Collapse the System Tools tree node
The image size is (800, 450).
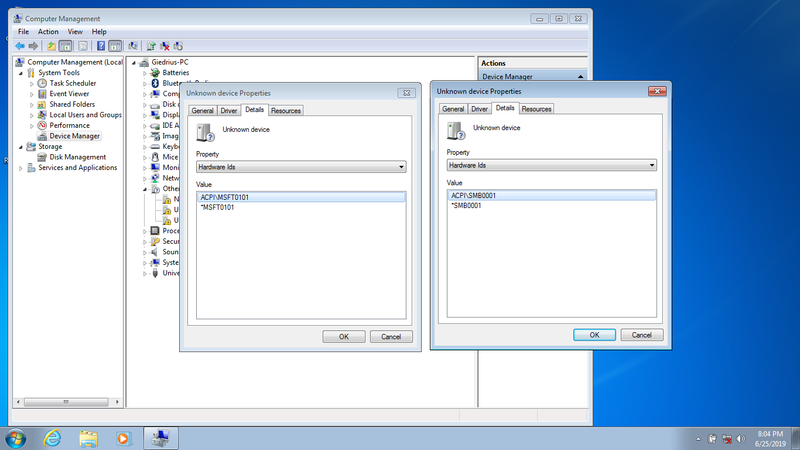click(x=21, y=73)
